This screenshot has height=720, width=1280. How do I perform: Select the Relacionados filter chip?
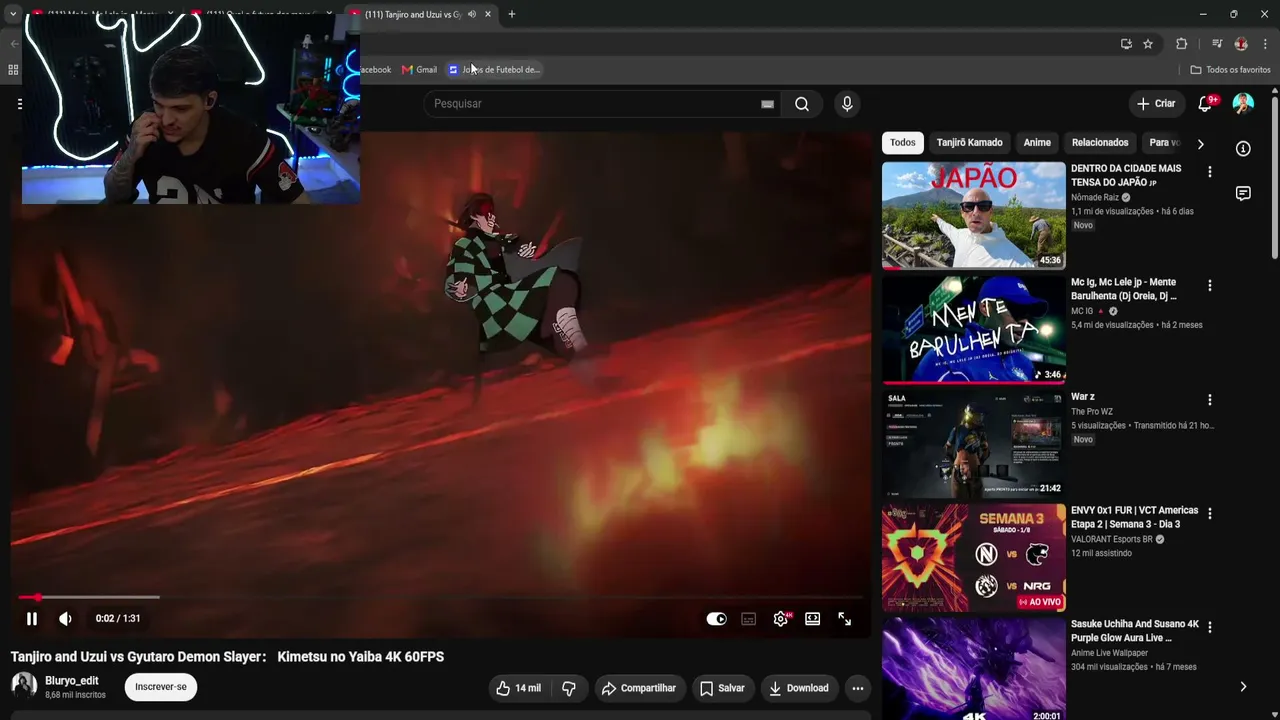(x=1100, y=143)
